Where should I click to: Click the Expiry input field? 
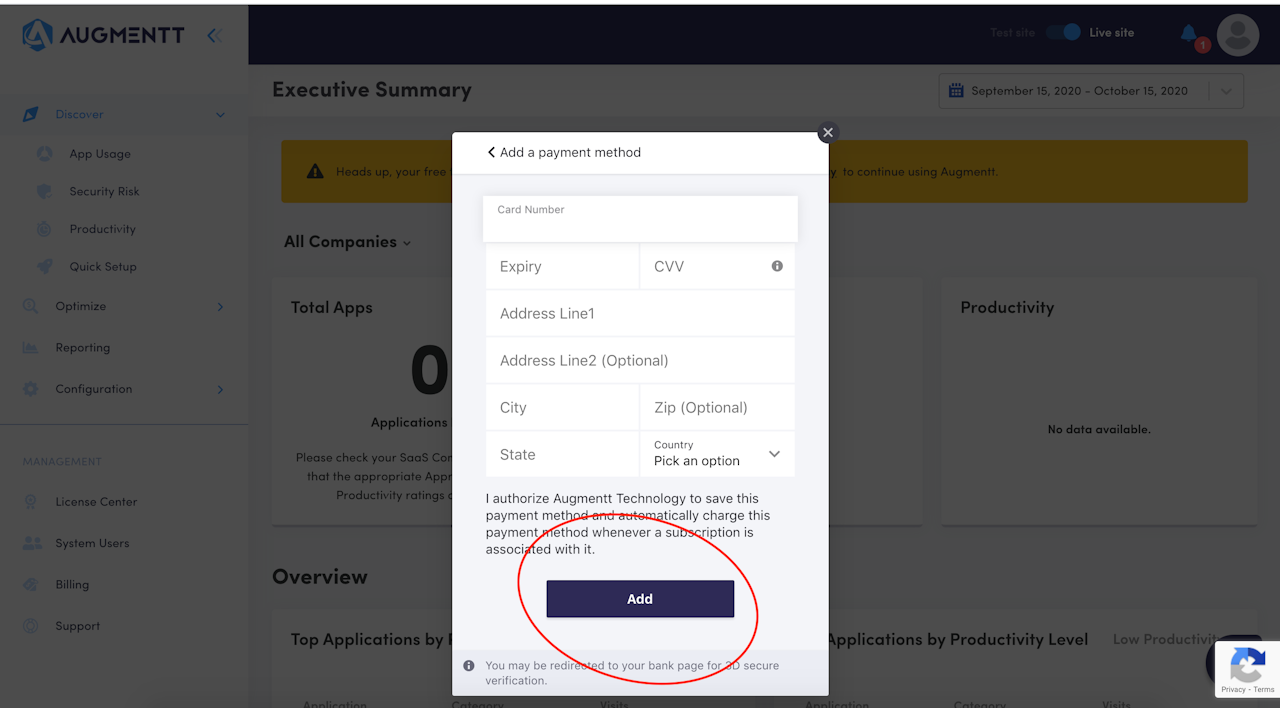tap(562, 267)
